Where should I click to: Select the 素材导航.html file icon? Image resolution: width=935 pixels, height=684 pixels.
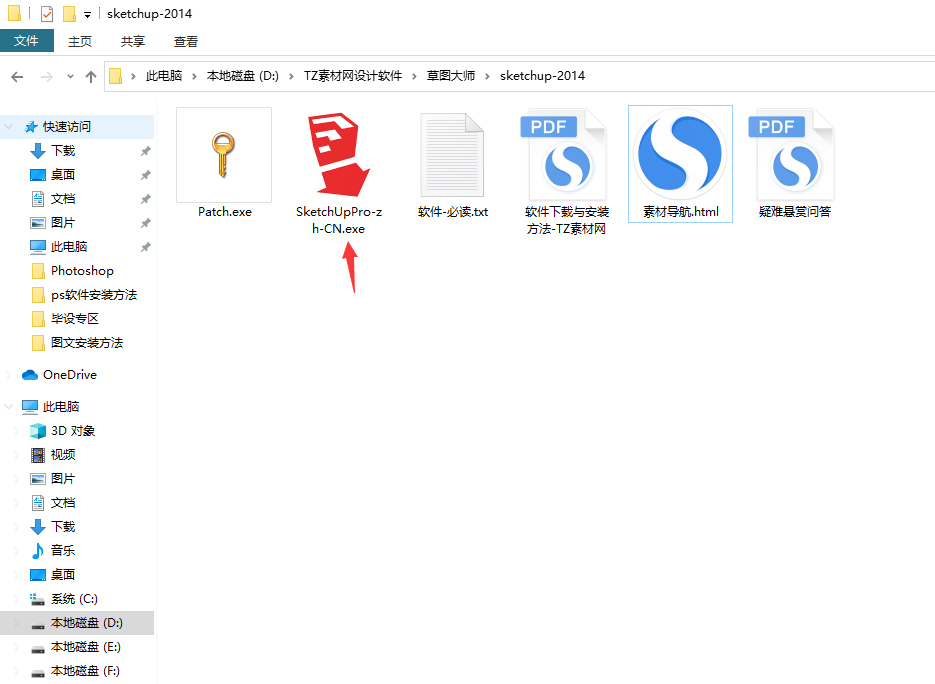[680, 154]
